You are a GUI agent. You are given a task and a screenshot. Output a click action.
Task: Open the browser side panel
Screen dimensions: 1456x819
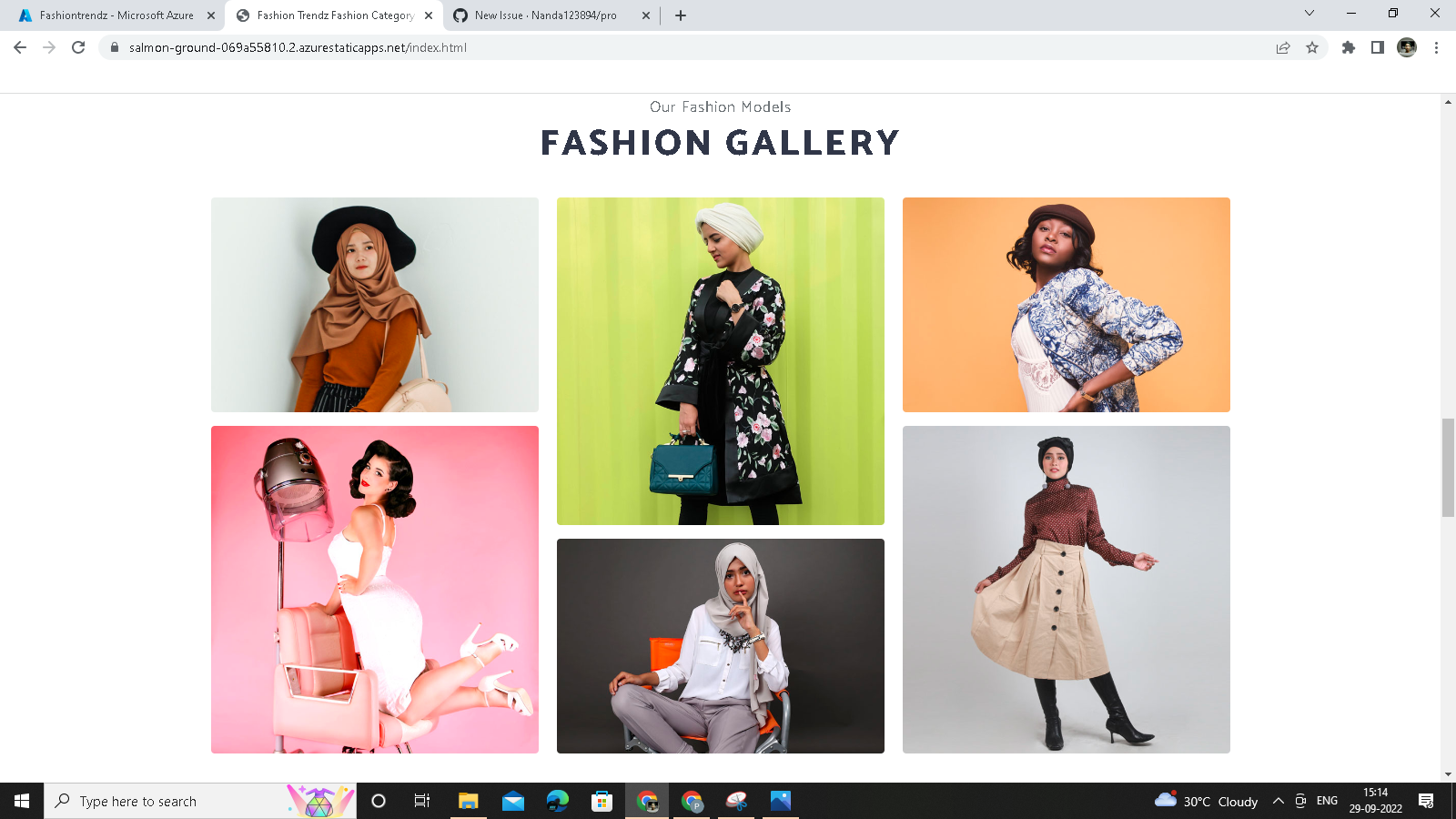pyautogui.click(x=1378, y=47)
